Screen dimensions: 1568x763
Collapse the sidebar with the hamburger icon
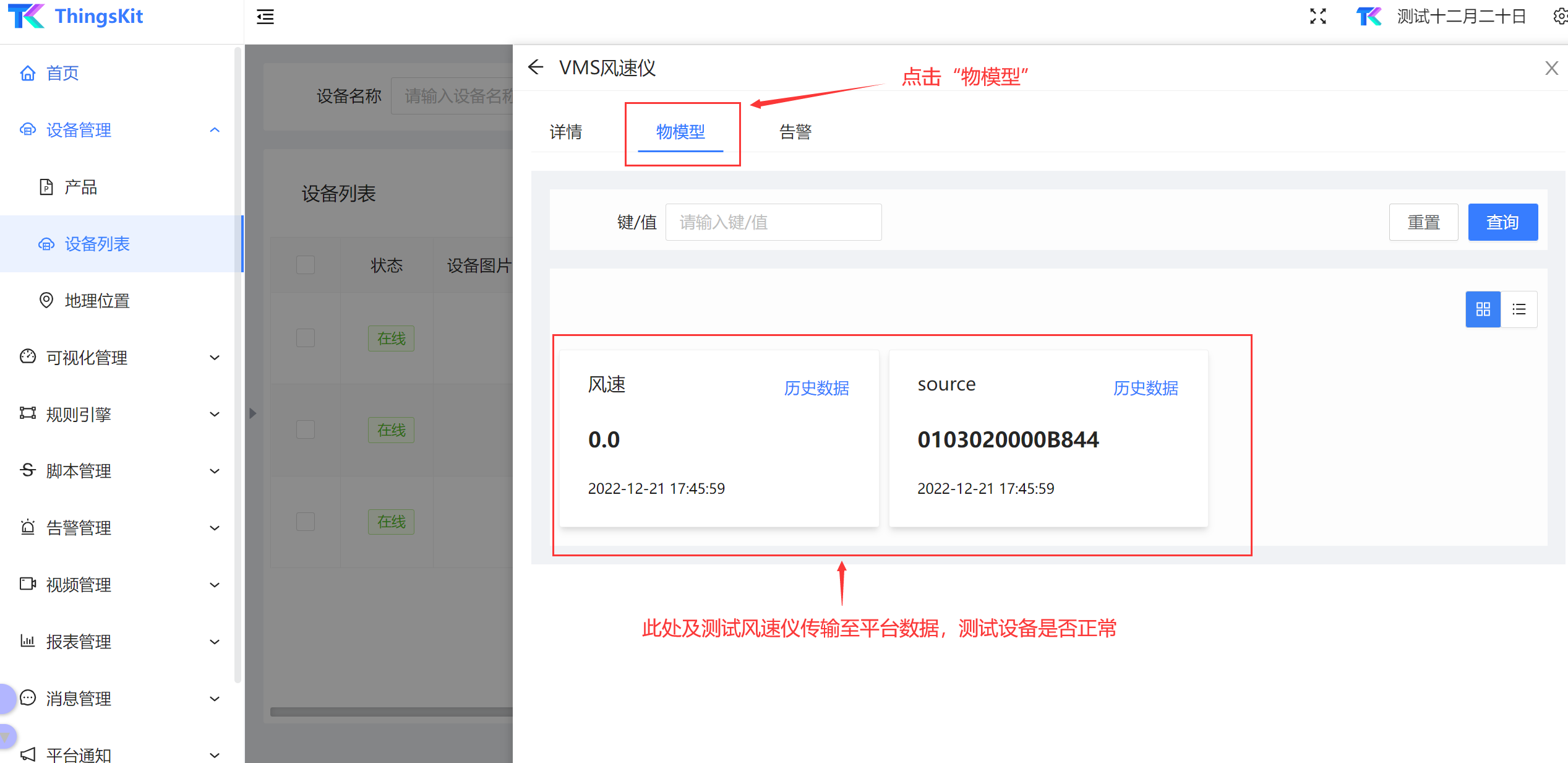[x=265, y=17]
